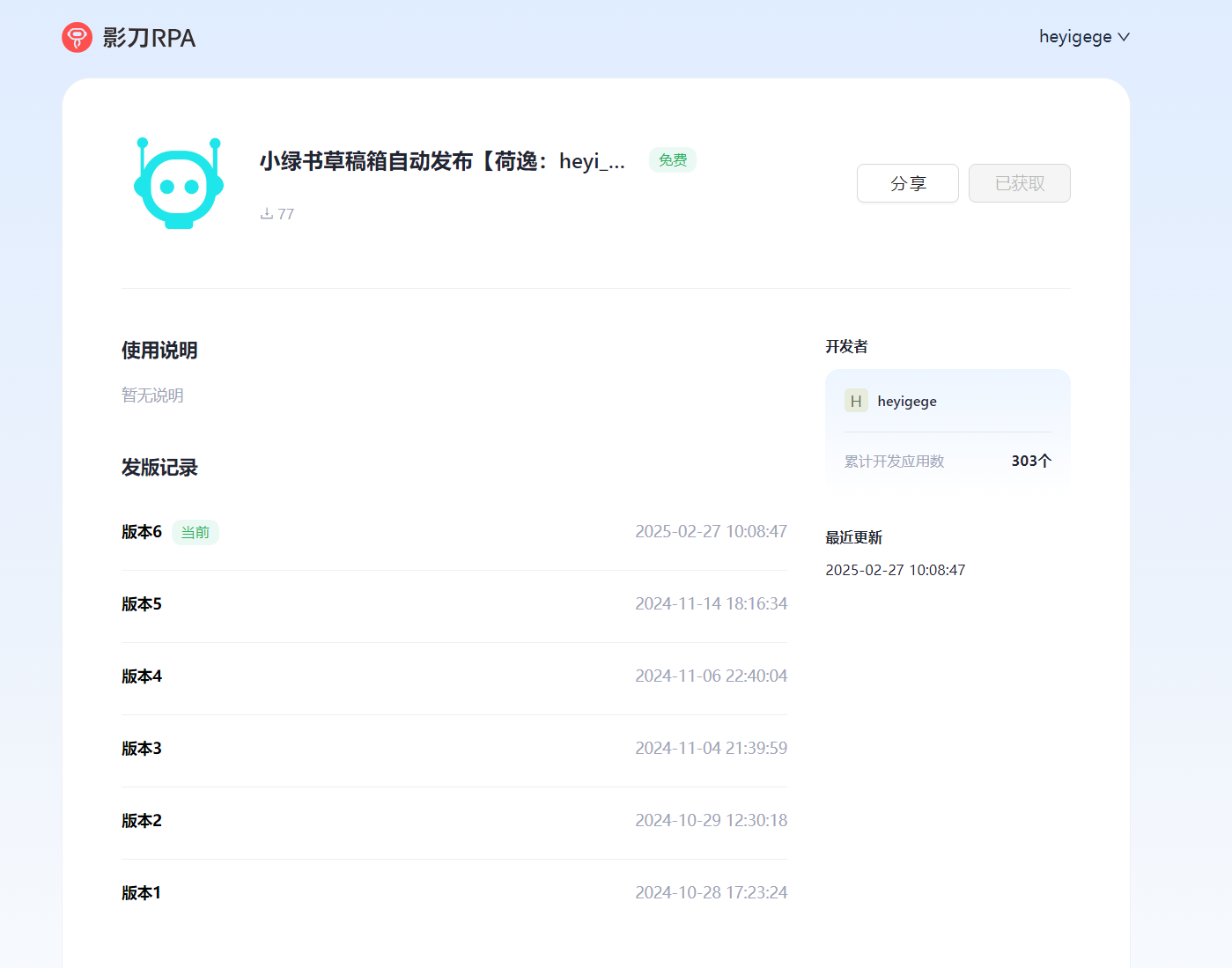The width and height of the screenshot is (1232, 968).
Task: Click timestamp 2024-11-04 21:39:59
Action: [712, 749]
